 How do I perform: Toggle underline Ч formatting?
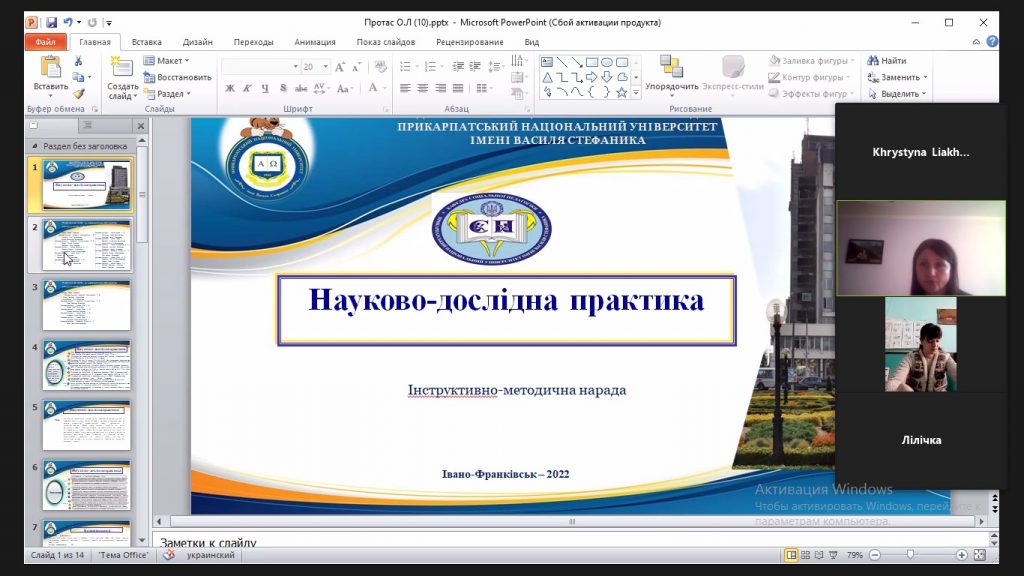pyautogui.click(x=265, y=88)
